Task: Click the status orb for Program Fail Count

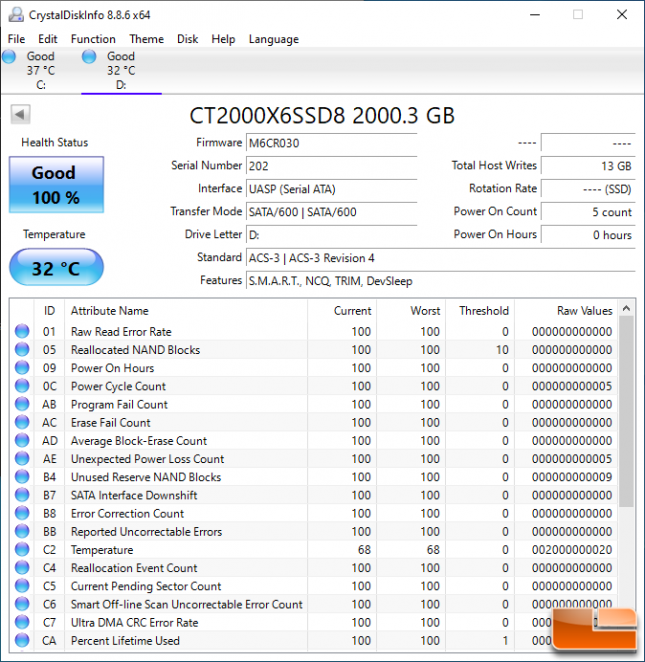Action: coord(22,404)
